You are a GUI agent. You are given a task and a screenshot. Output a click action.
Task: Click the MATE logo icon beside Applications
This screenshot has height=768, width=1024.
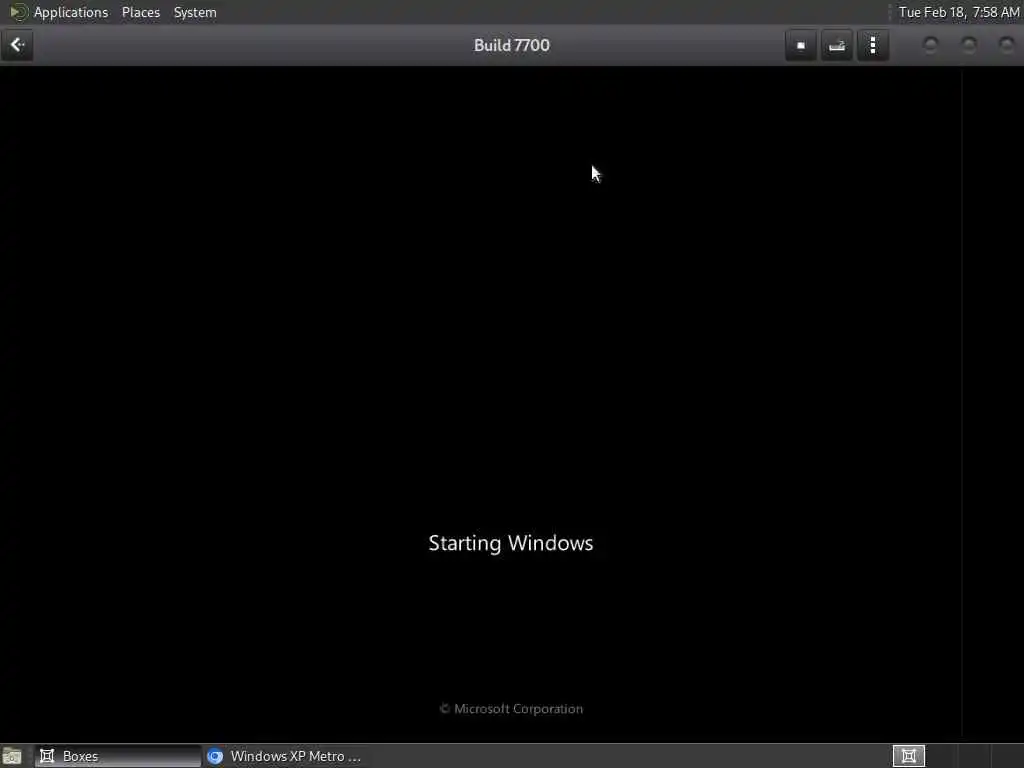pos(18,12)
